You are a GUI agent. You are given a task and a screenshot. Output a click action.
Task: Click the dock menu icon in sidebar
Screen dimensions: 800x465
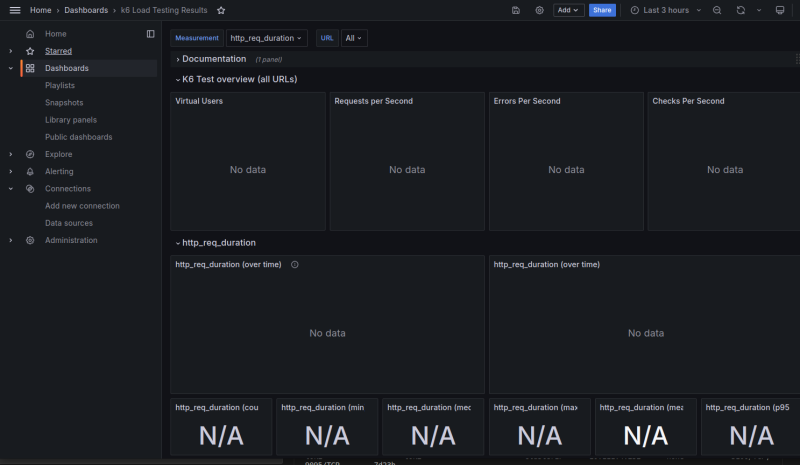[x=151, y=34]
